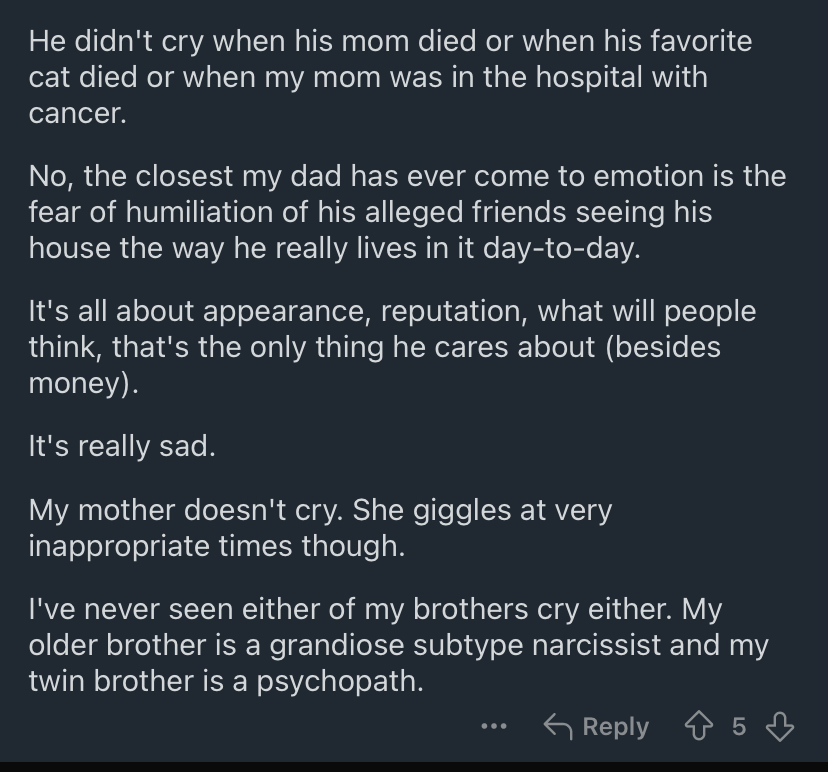Click the curved reply arrow icon
Viewport: 828px width, 772px height.
point(558,727)
